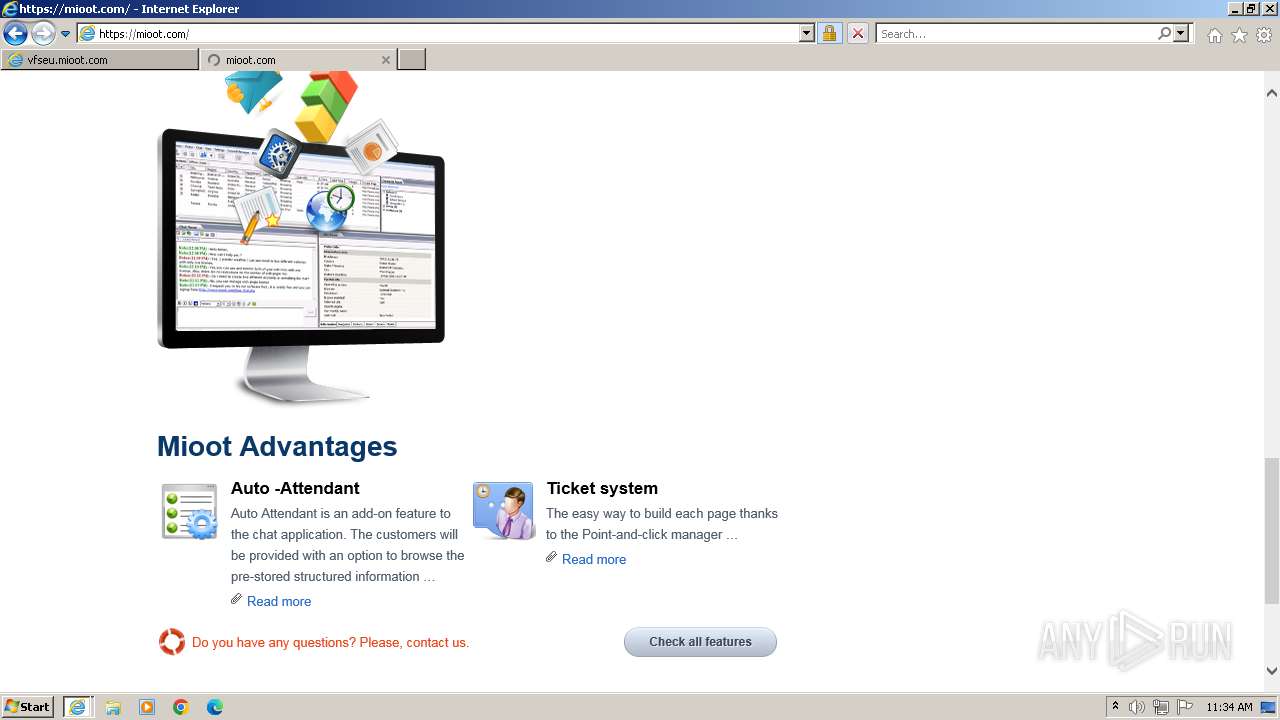
Task: Click the clock showing 11:34 AM
Action: 1229,707
